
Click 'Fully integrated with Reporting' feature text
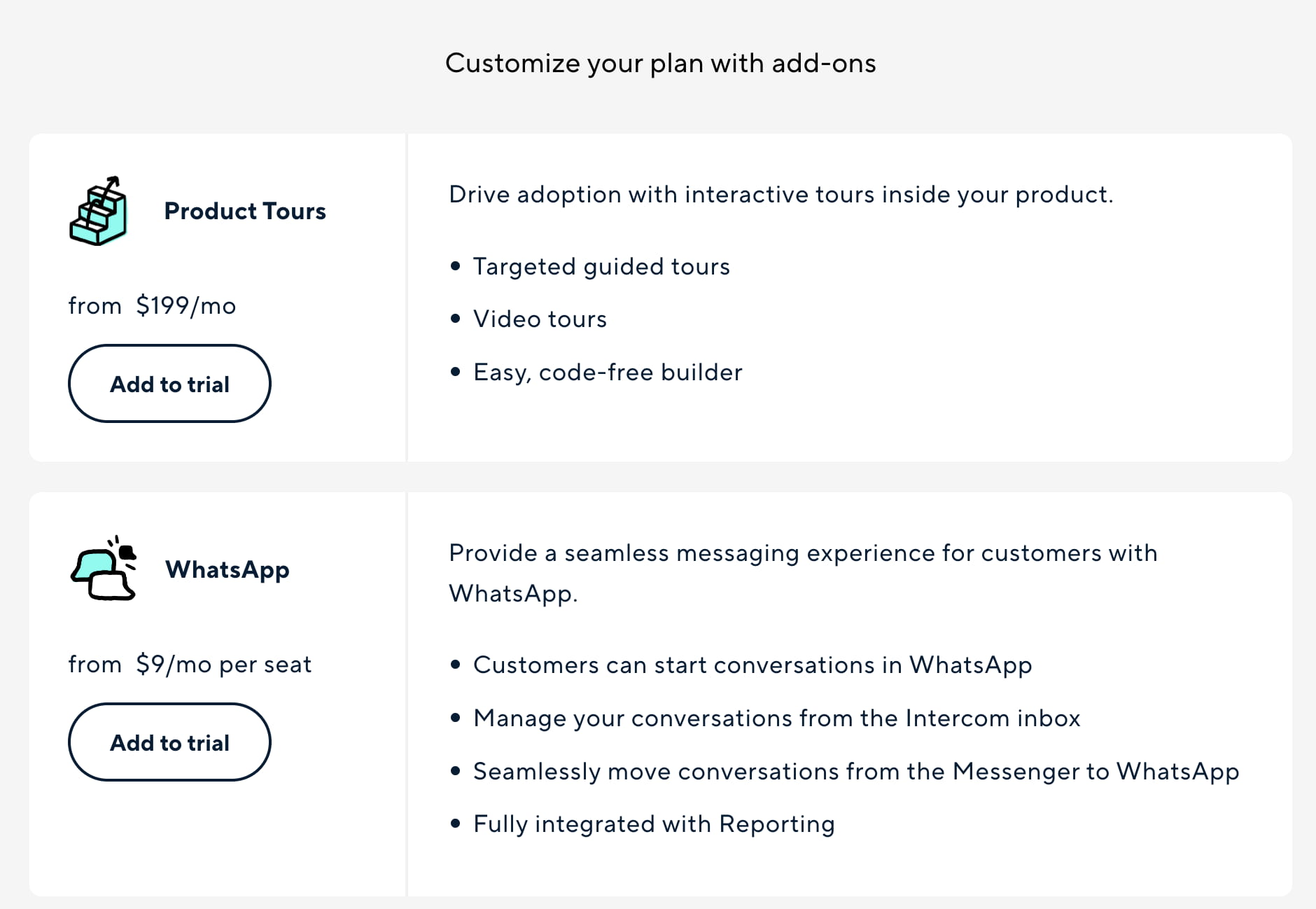[x=654, y=824]
